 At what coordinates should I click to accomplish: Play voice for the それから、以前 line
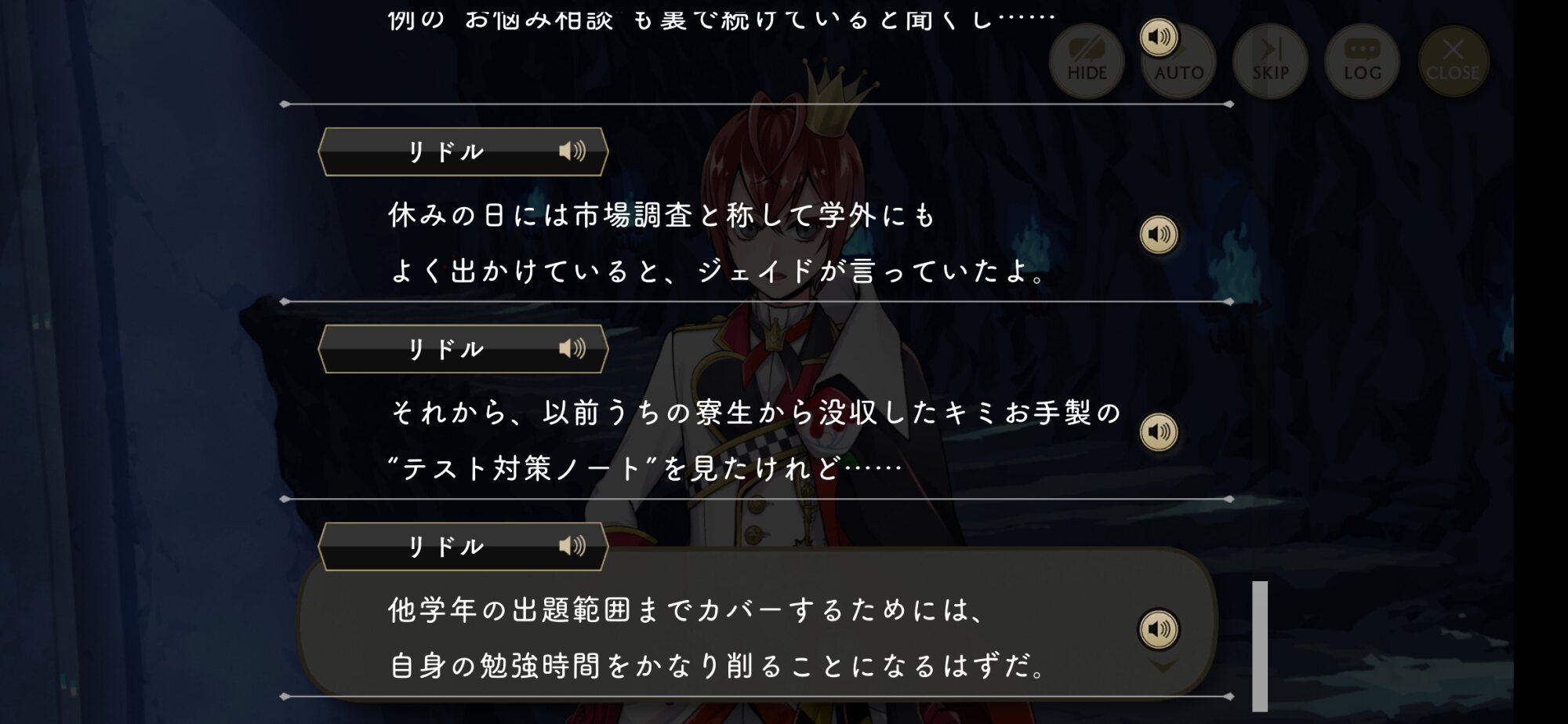(x=1159, y=431)
